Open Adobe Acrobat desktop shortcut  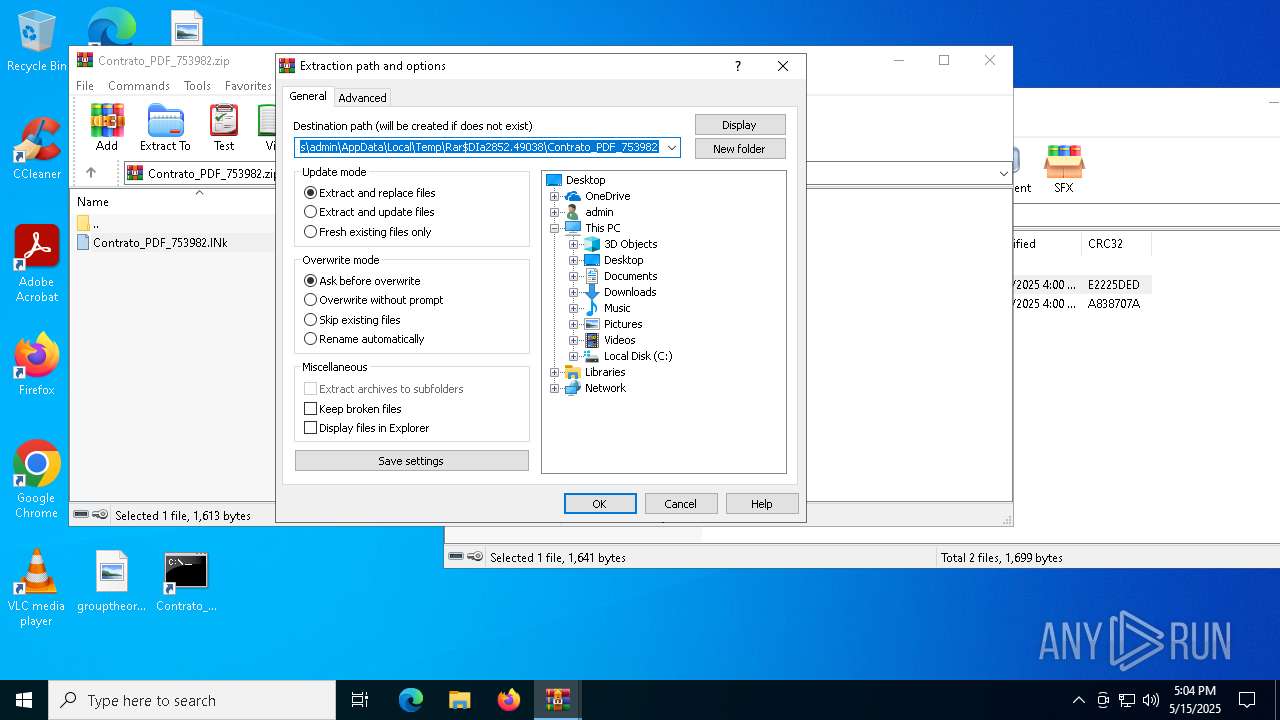tap(37, 264)
